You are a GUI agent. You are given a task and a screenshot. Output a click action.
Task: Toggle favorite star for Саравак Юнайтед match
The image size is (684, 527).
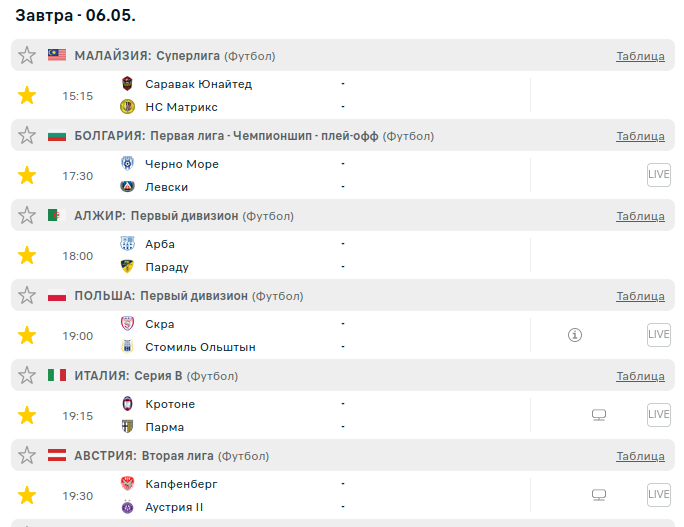click(x=27, y=95)
